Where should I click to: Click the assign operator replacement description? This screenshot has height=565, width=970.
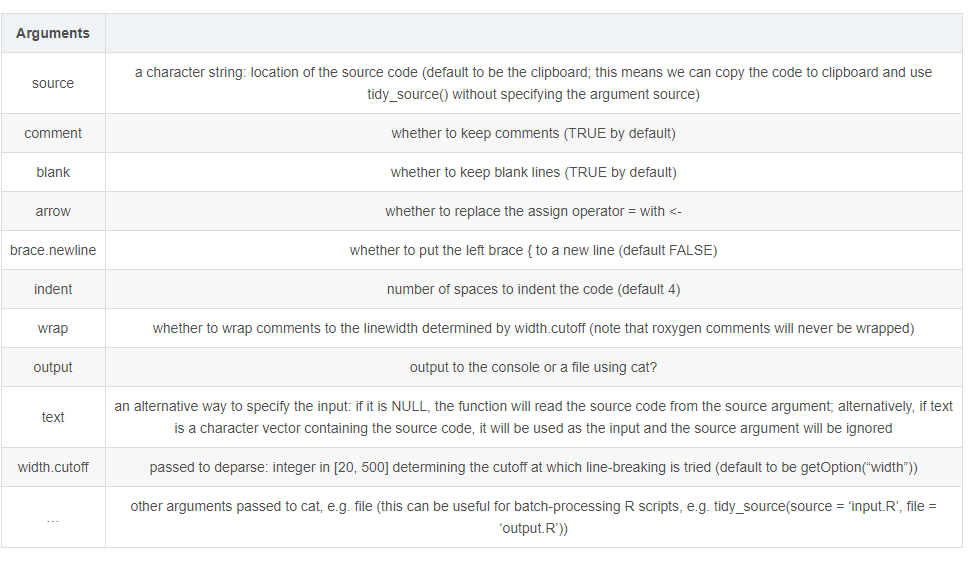533,211
